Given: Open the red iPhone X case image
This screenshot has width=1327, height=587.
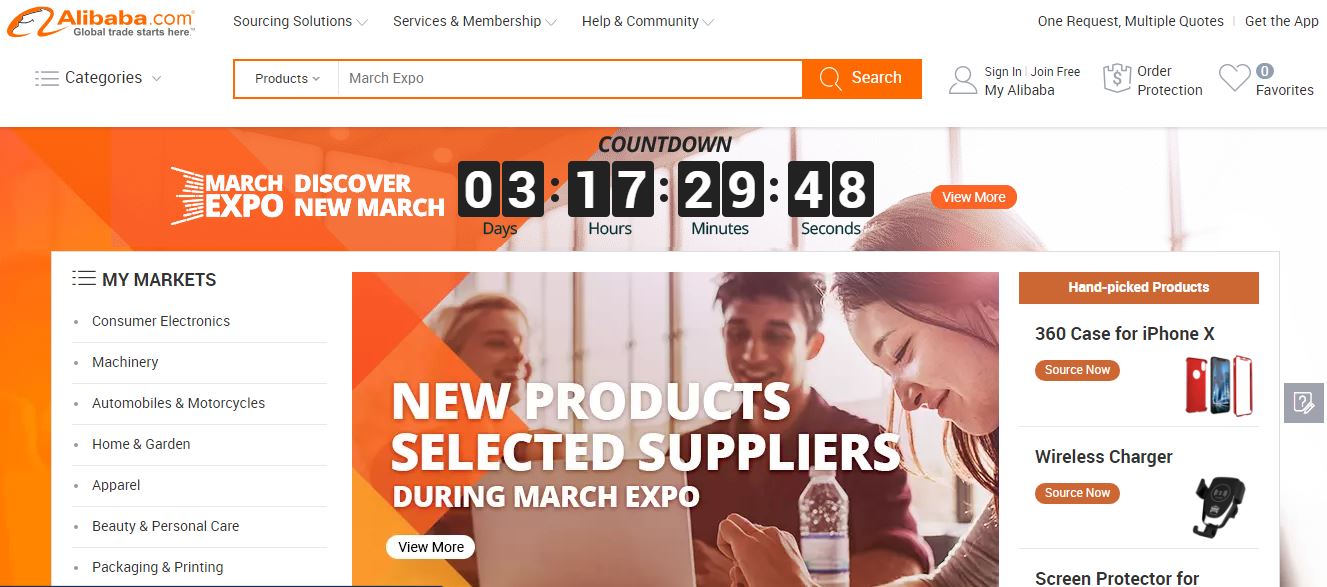Looking at the screenshot, I should (1218, 385).
